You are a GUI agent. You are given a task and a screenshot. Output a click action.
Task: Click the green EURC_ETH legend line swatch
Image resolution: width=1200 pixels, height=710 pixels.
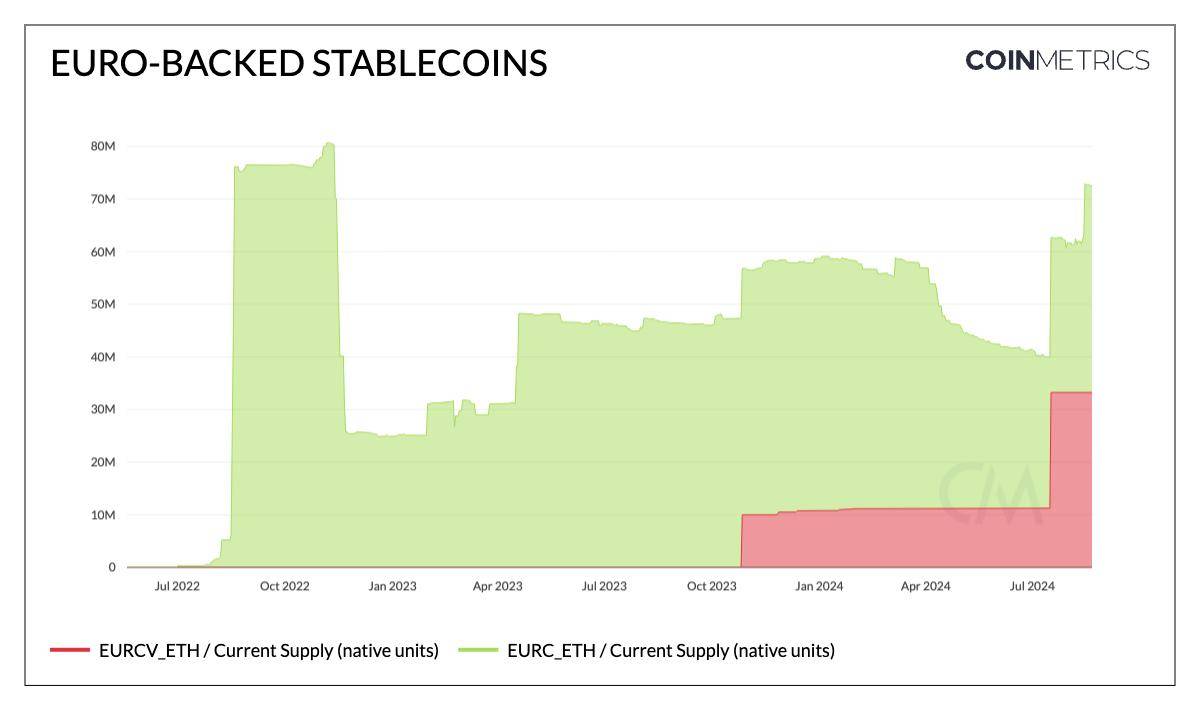tap(478, 651)
